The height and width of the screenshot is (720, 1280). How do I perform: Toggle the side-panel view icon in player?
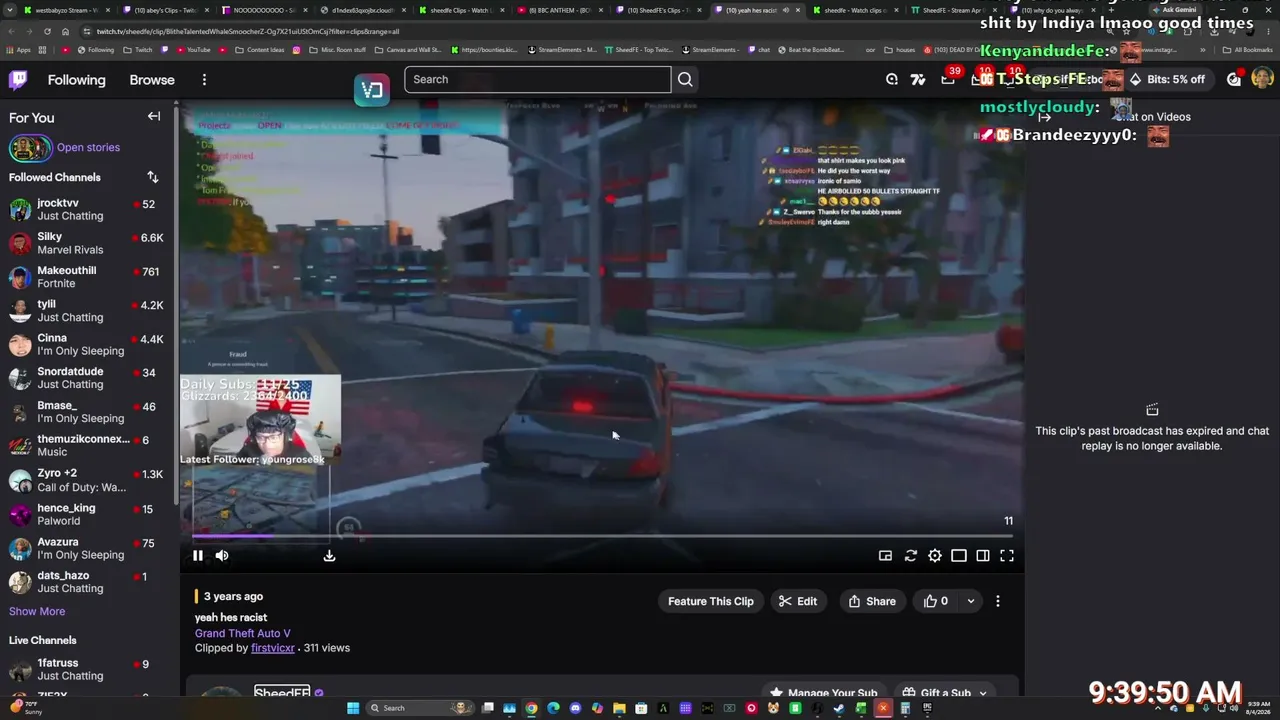tap(983, 556)
